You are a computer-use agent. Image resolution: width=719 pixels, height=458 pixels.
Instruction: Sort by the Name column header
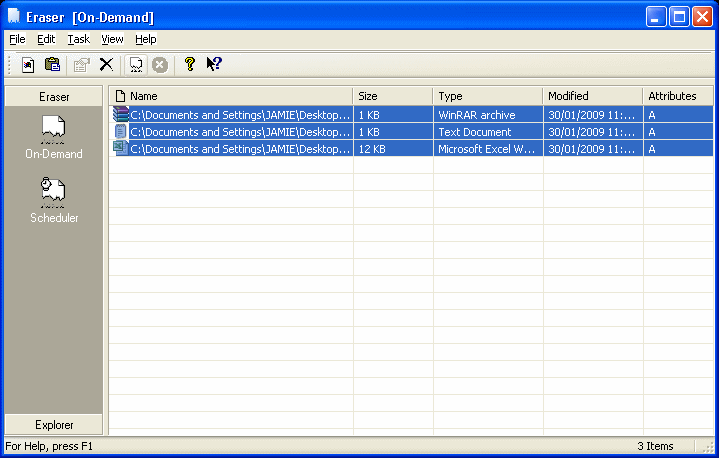231,96
